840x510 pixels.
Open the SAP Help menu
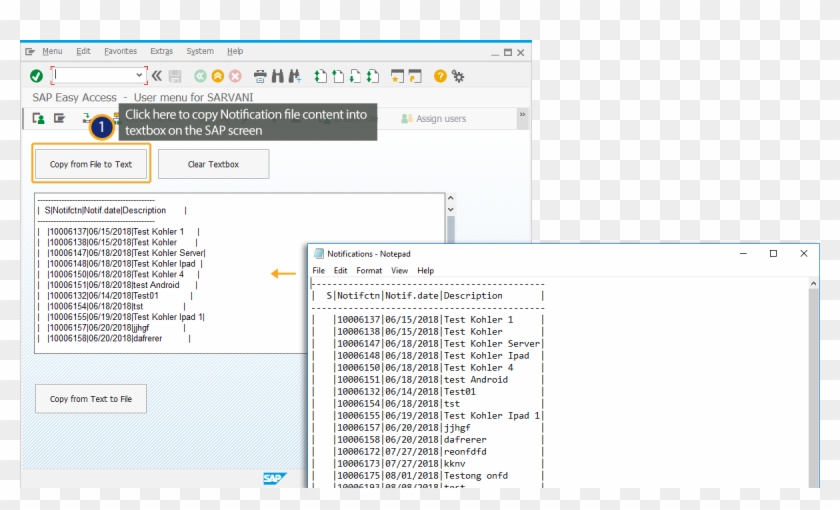coord(235,51)
